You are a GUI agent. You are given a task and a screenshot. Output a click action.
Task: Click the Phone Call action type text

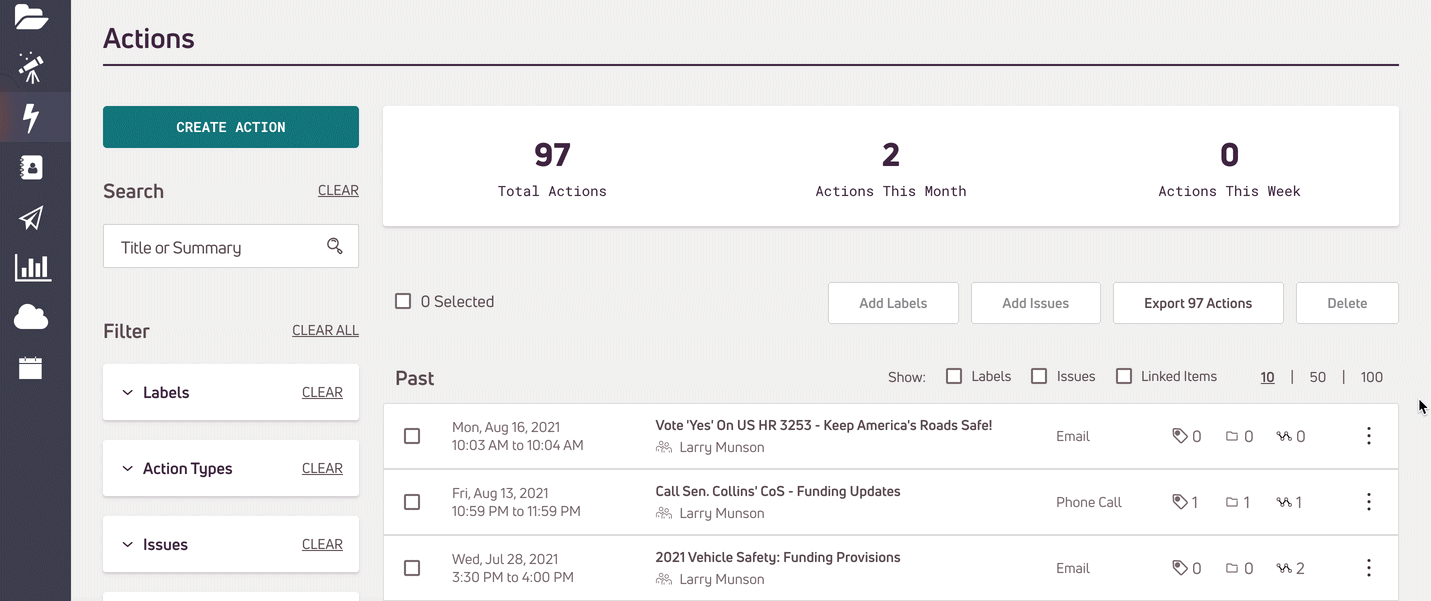tap(1089, 502)
